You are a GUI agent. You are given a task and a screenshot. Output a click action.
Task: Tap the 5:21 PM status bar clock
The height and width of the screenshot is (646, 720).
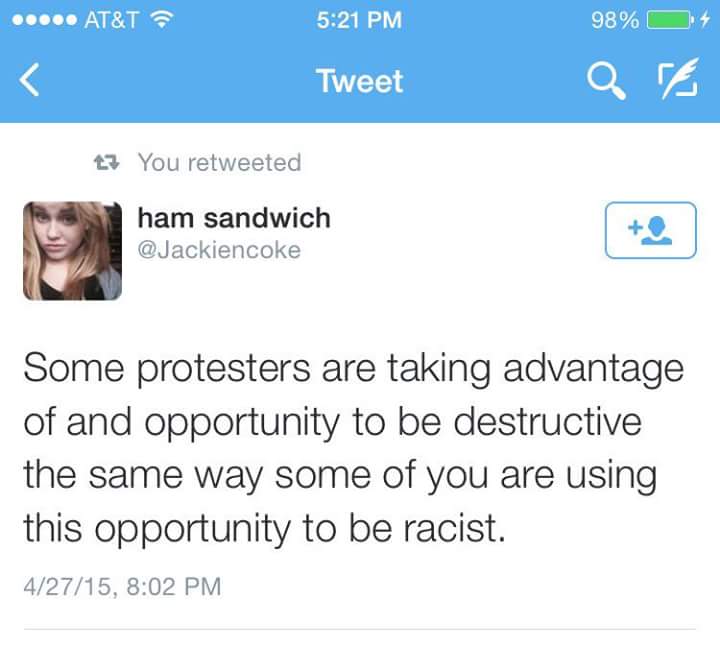pyautogui.click(x=358, y=19)
